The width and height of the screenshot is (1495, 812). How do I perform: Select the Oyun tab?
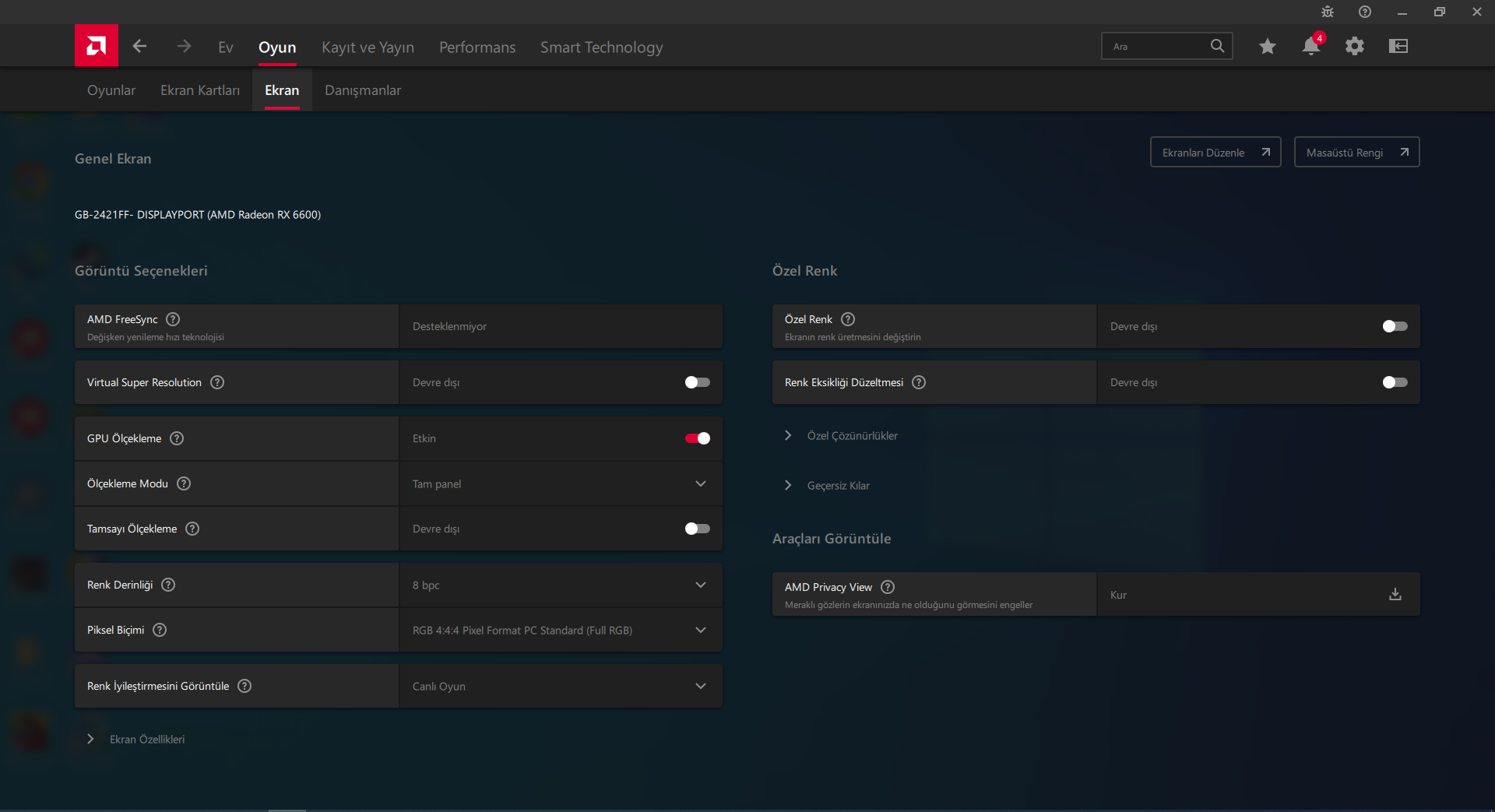click(277, 47)
